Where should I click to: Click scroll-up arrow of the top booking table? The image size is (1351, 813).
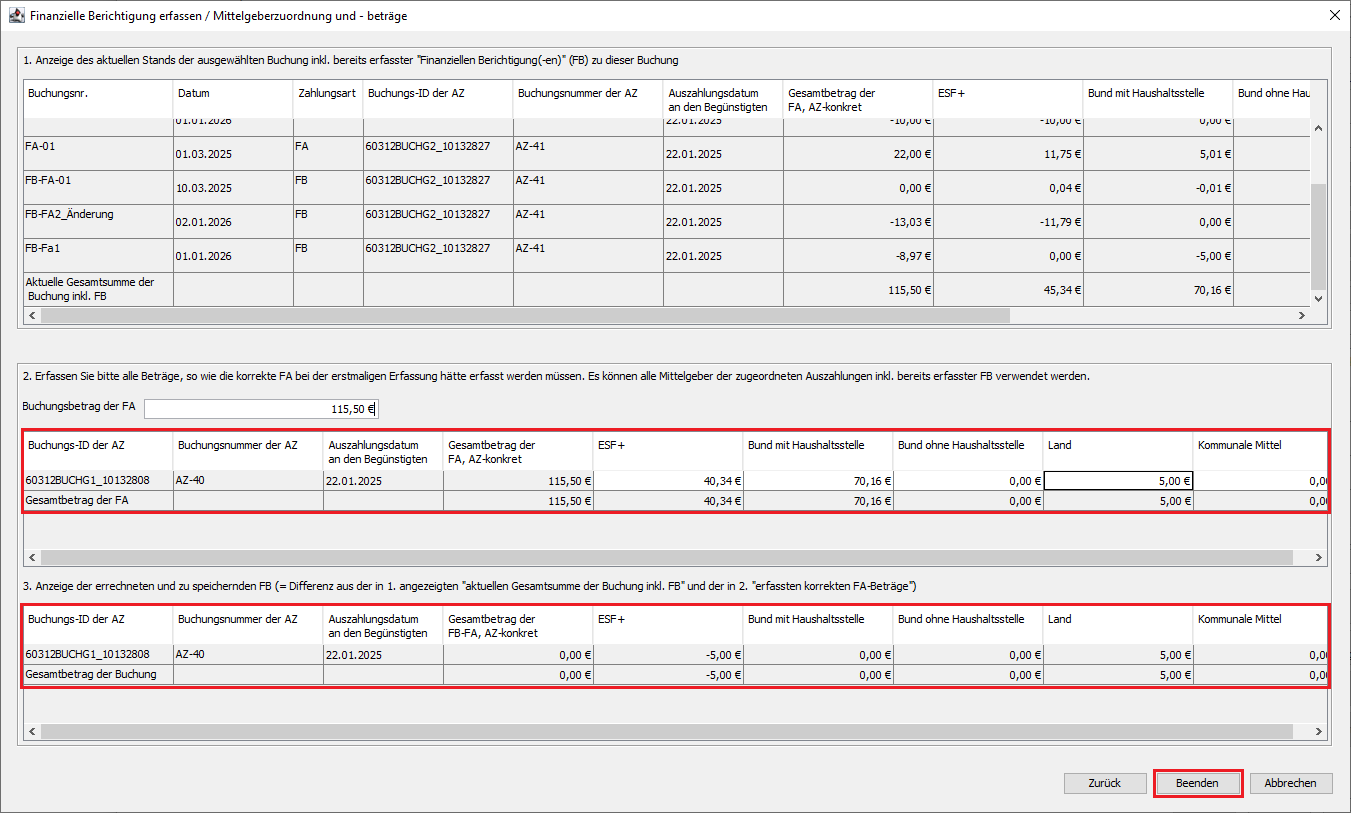coord(1317,129)
